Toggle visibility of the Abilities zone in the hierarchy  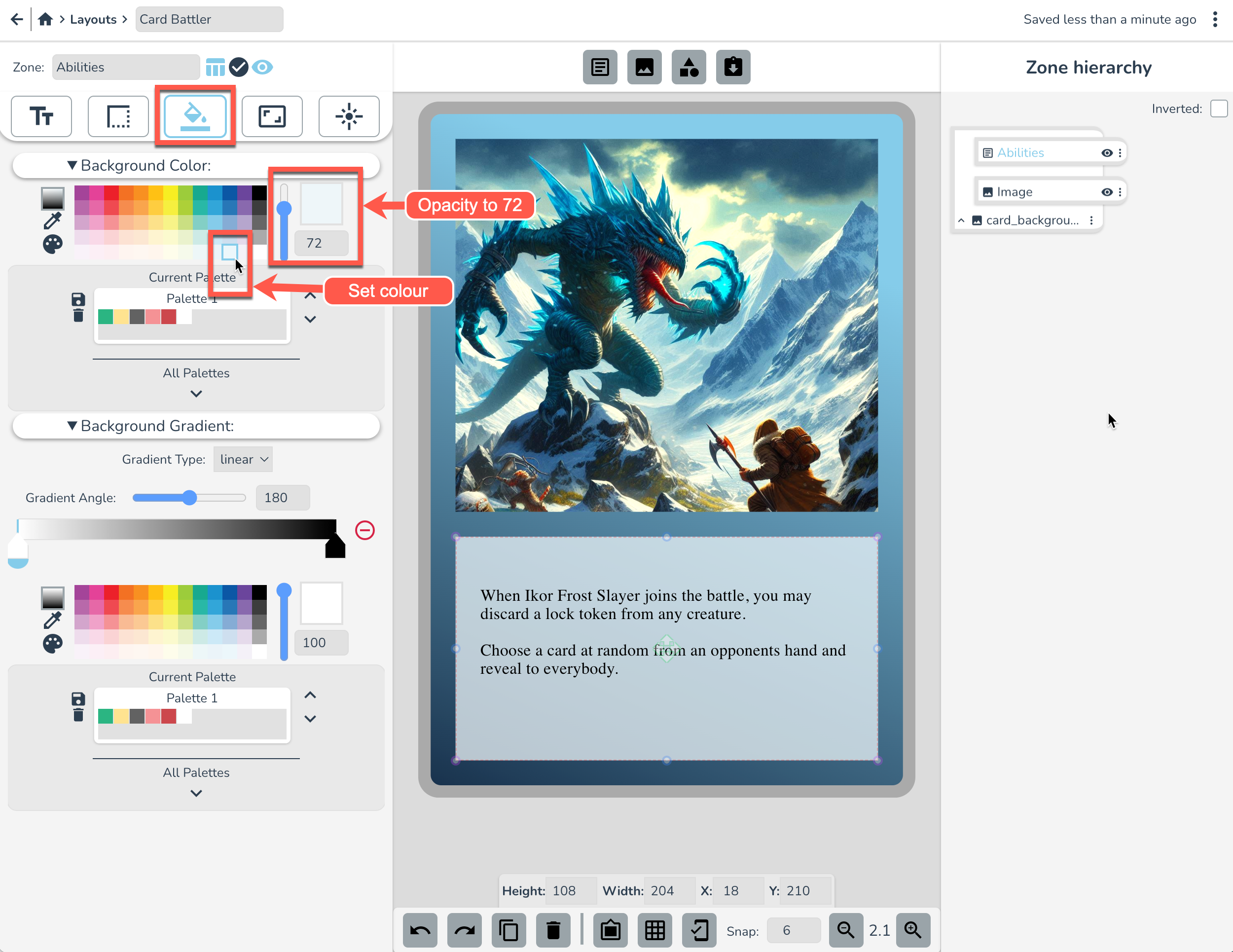(1107, 153)
